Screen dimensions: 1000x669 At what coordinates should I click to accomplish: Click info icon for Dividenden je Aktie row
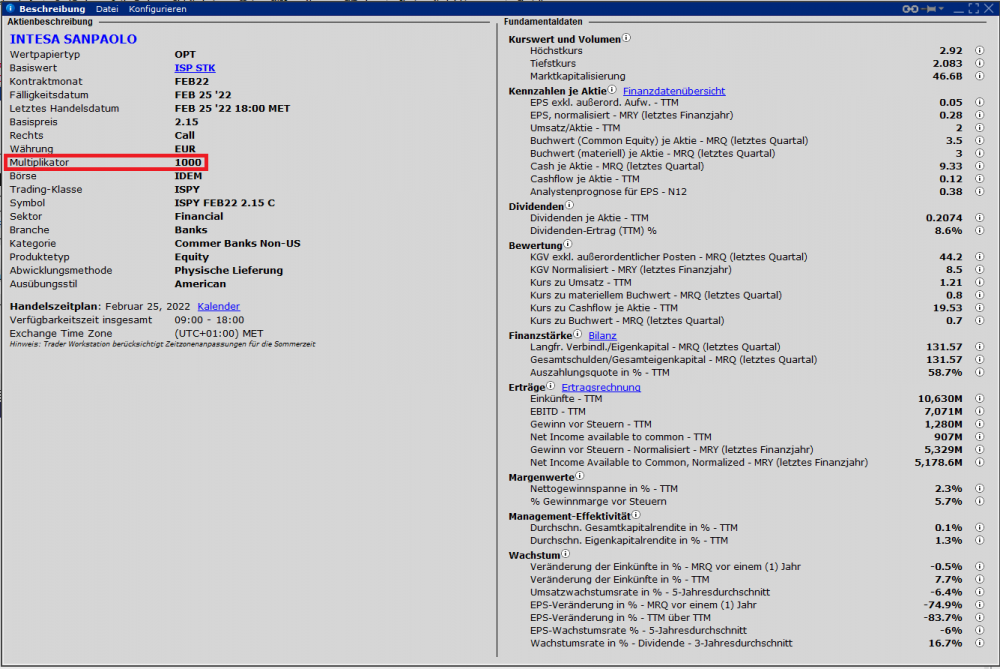pyautogui.click(x=980, y=217)
